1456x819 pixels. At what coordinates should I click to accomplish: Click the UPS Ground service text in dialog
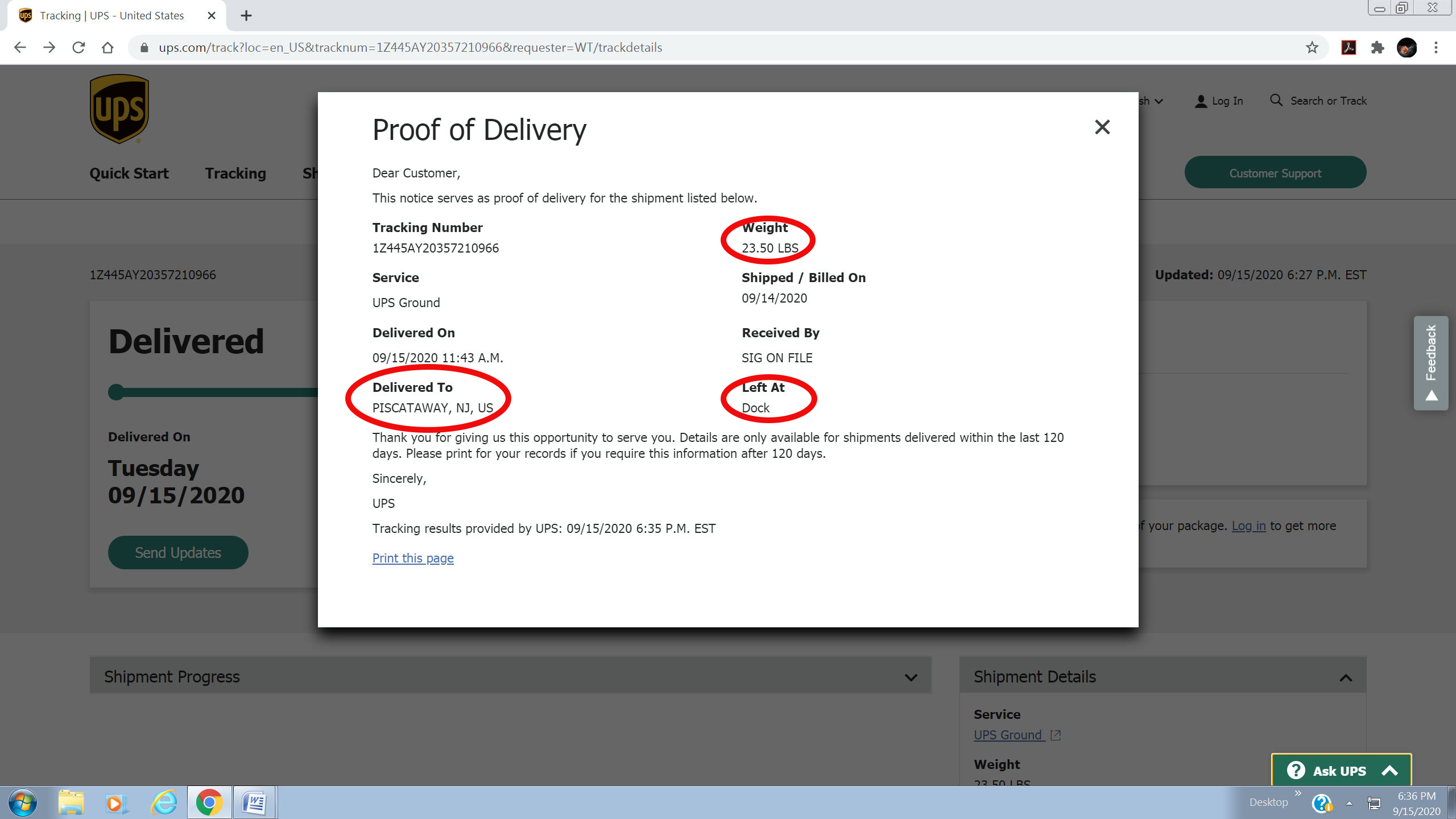[x=406, y=303]
